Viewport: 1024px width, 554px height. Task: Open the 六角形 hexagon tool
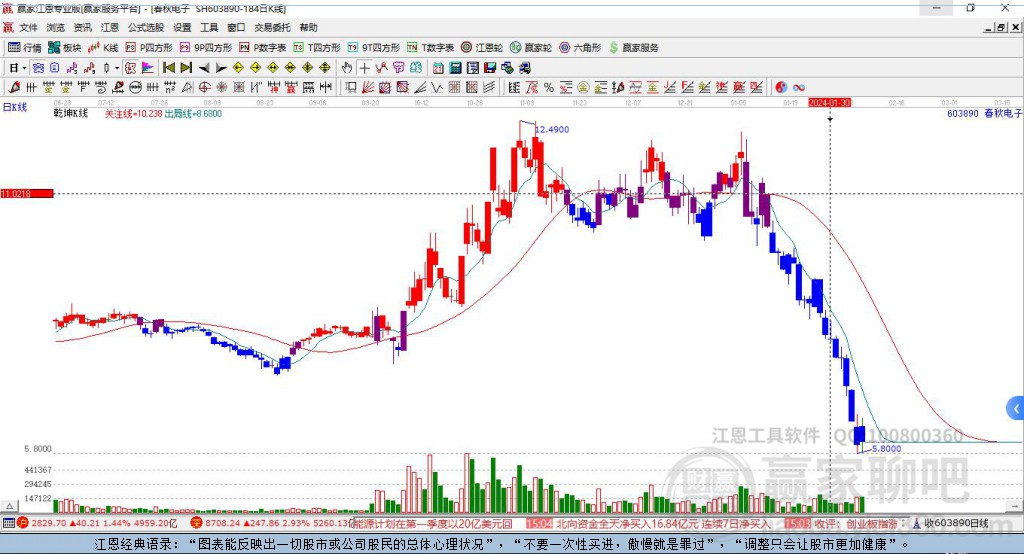tap(580, 48)
